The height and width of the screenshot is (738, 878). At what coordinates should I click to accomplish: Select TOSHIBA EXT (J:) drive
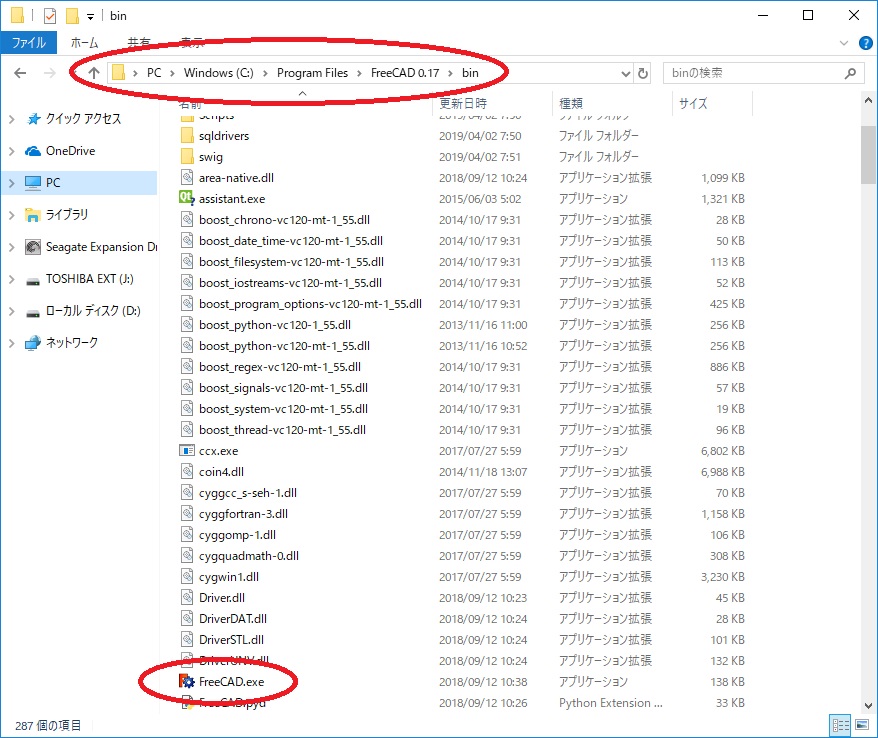click(90, 279)
